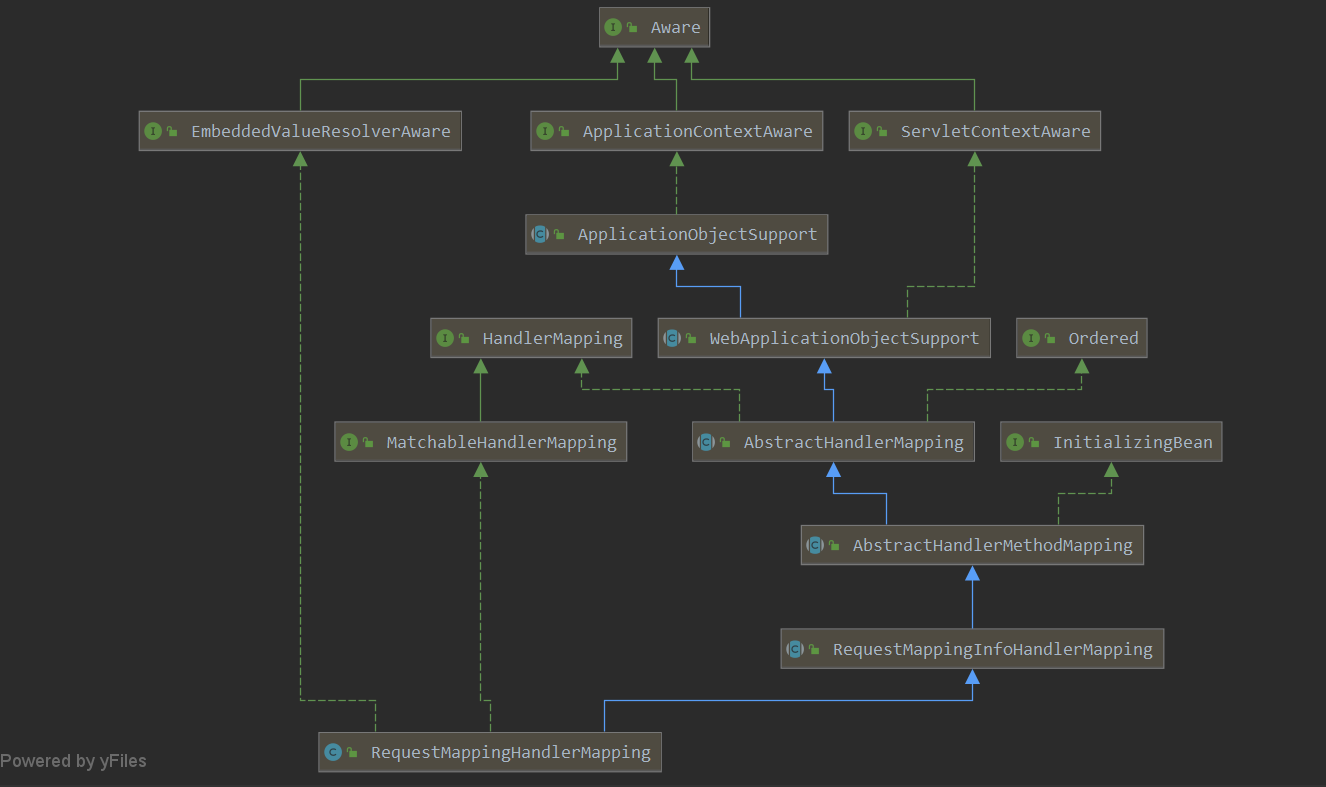
Task: Click the class icon beside RequestMappingInfoHandlerMapping
Action: (795, 649)
